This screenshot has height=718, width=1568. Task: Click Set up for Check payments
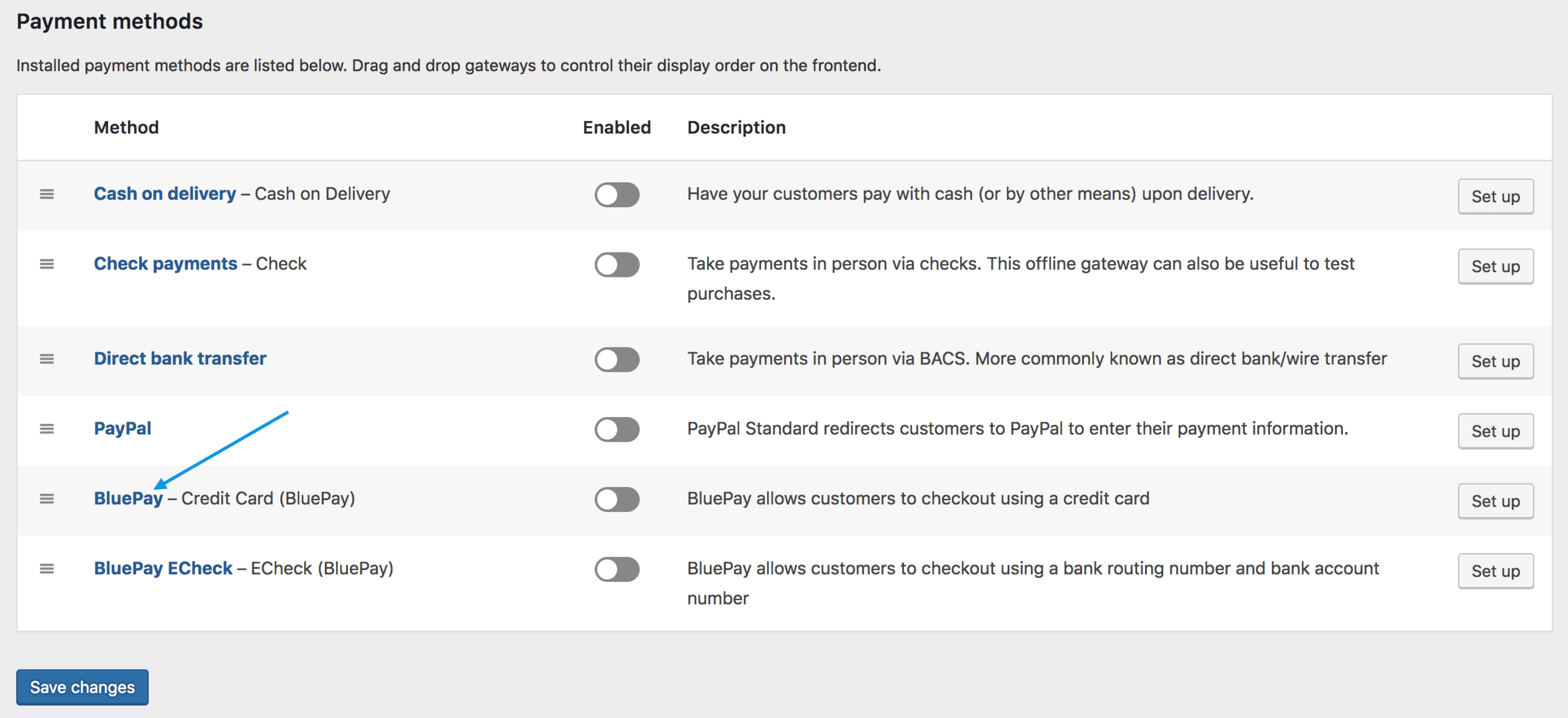point(1495,267)
